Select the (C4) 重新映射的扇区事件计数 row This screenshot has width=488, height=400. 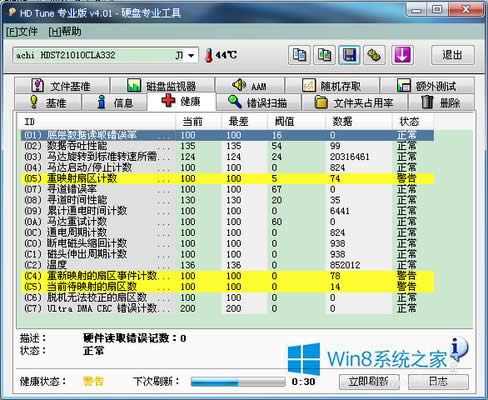click(227, 276)
